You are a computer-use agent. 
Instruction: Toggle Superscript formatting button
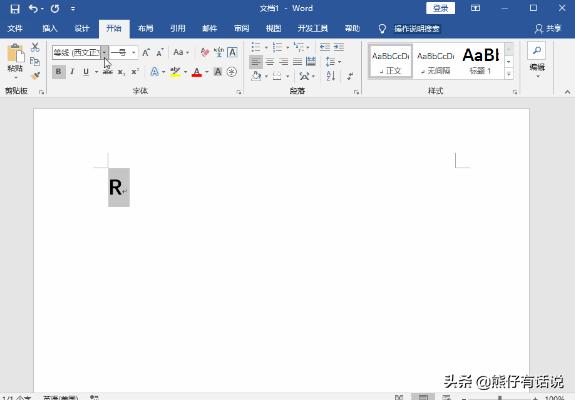(x=135, y=71)
